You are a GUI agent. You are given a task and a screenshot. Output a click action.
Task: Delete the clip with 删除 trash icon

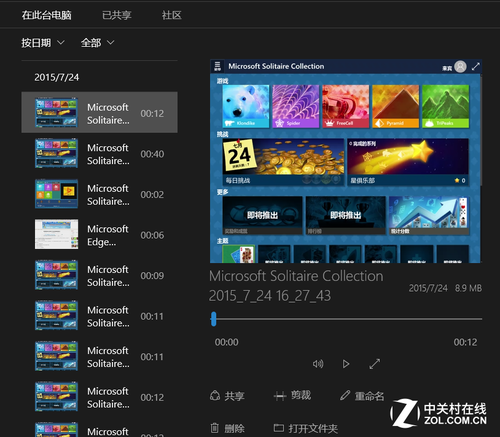pos(227,428)
